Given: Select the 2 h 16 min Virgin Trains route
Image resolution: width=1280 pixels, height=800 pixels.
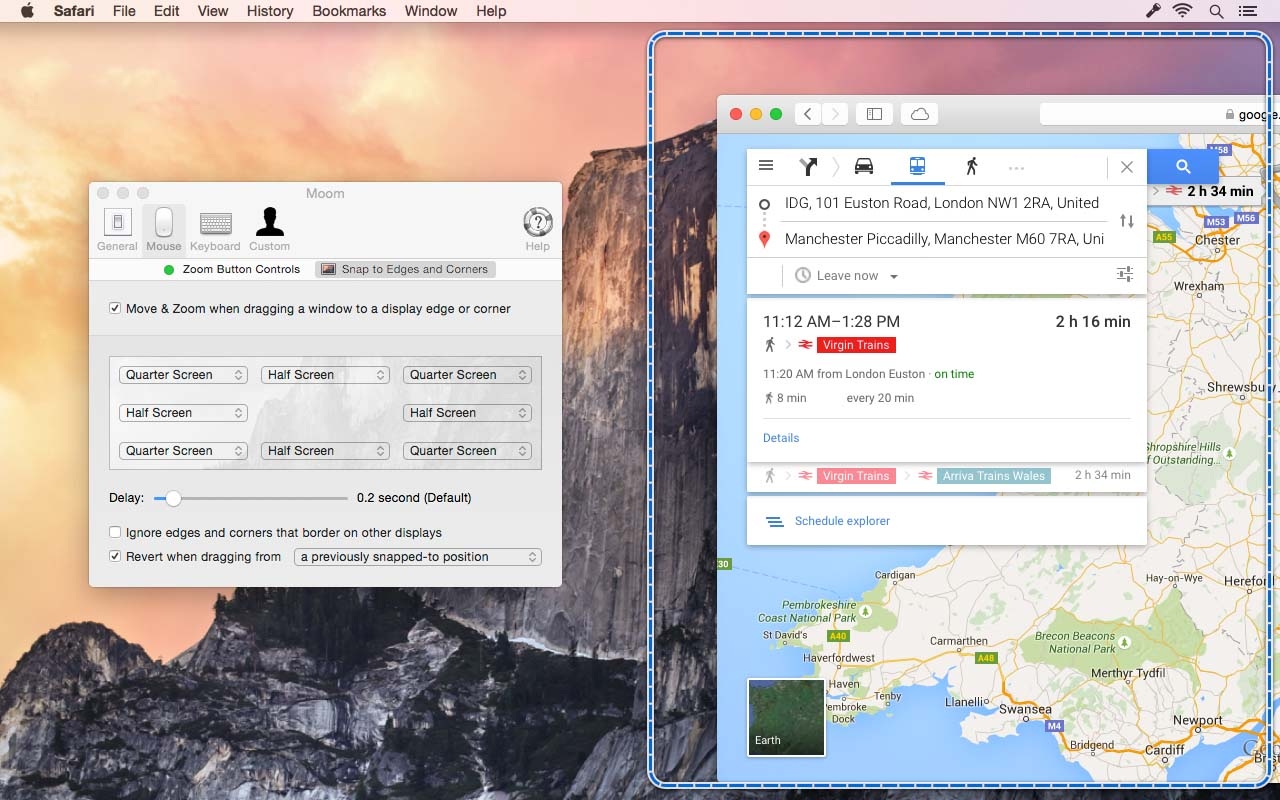Looking at the screenshot, I should (946, 378).
